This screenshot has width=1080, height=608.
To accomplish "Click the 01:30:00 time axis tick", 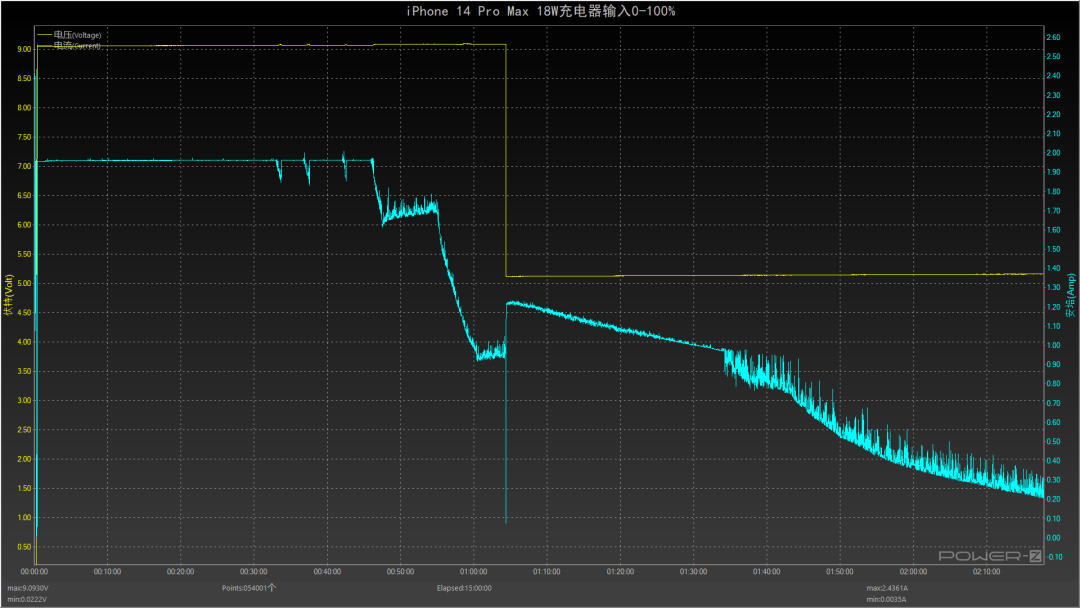I will click(x=693, y=572).
